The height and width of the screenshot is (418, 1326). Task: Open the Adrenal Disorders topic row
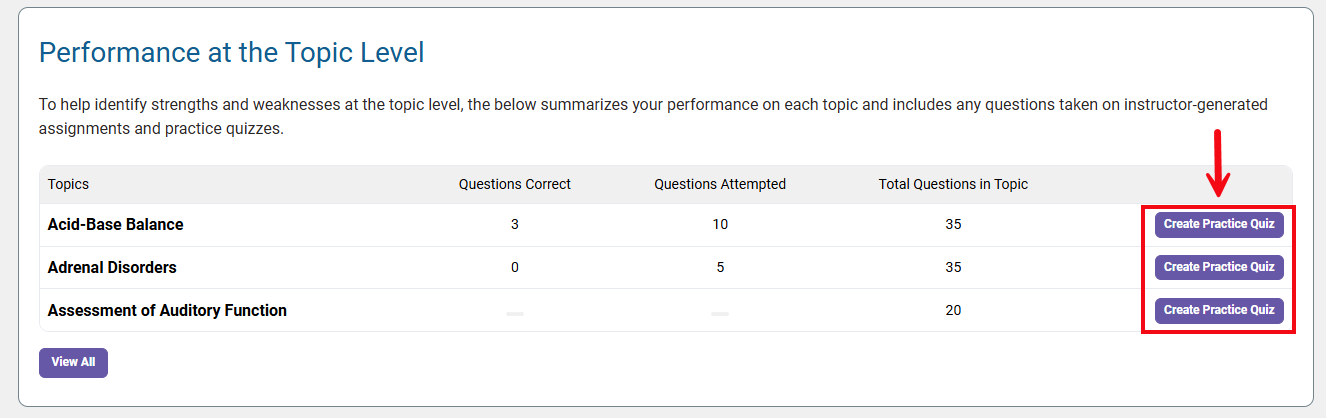point(112,268)
